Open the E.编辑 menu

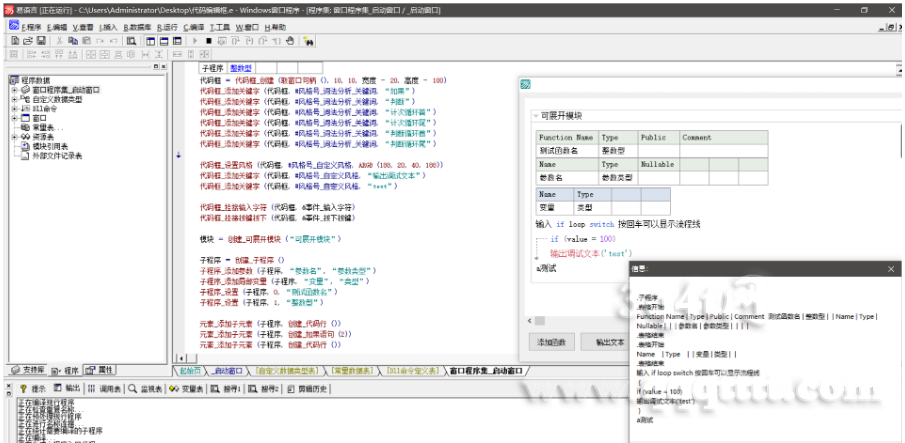pyautogui.click(x=57, y=27)
